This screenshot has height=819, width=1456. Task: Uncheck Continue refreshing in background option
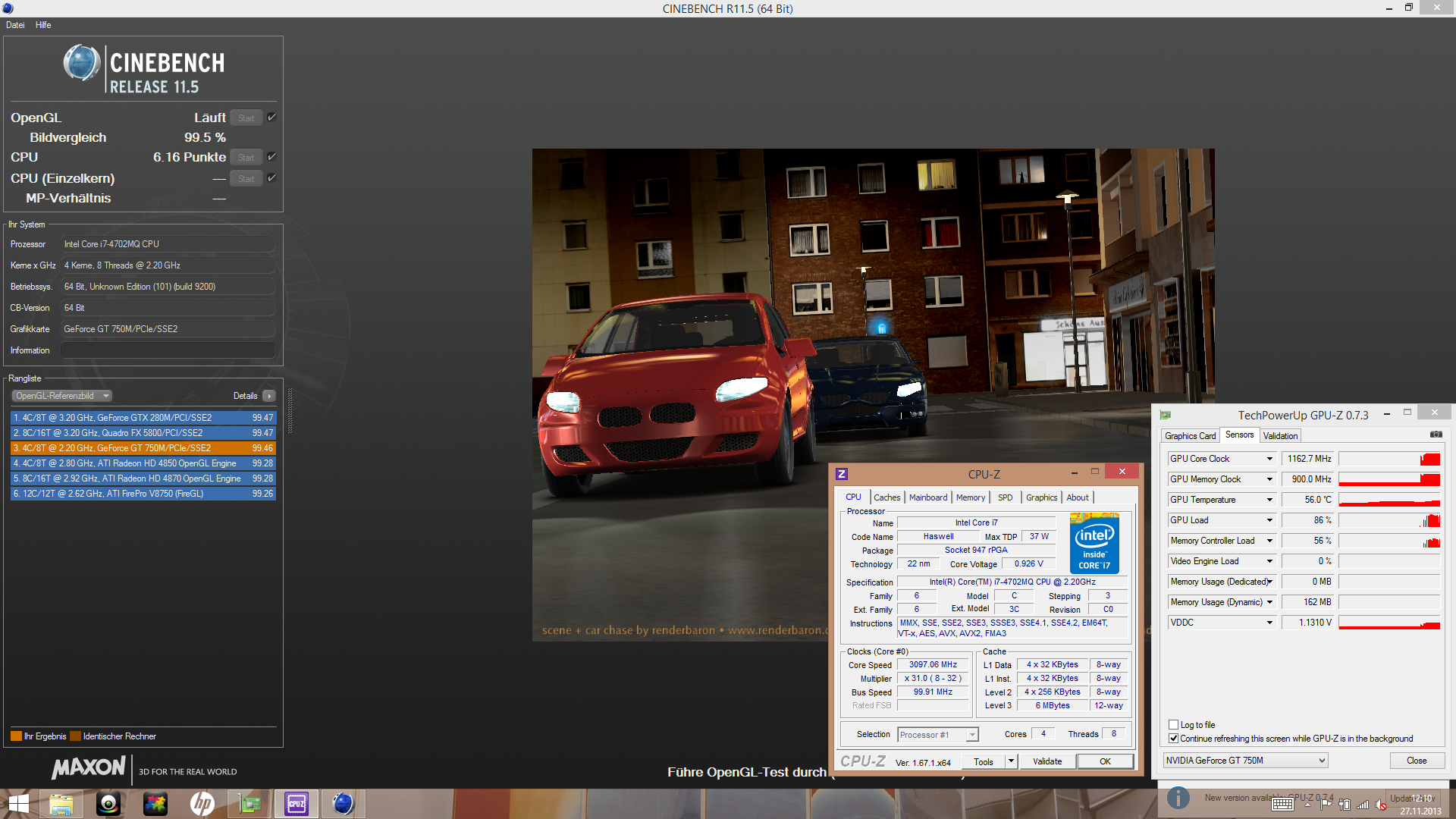[x=1174, y=739]
